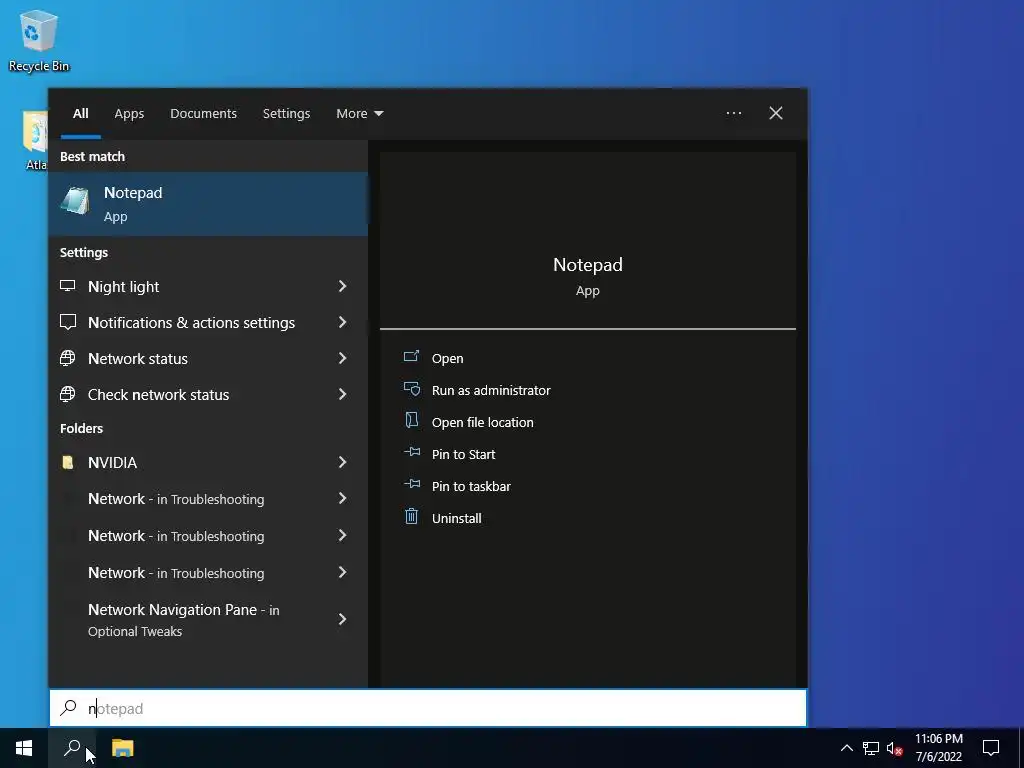Run Notepad as administrator
Image resolution: width=1024 pixels, height=768 pixels.
491,391
